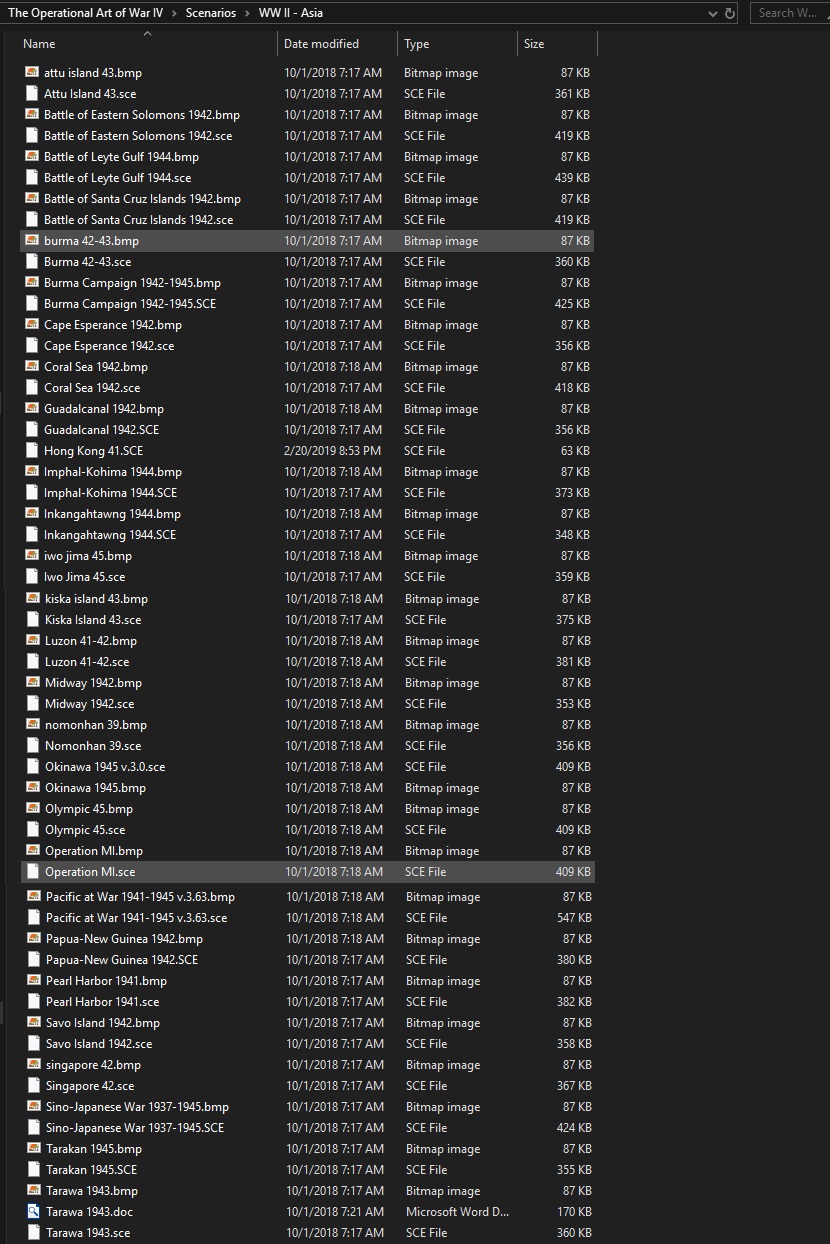
Task: Select the Imphal-Kohima 1944.bmp icon
Action: click(32, 472)
